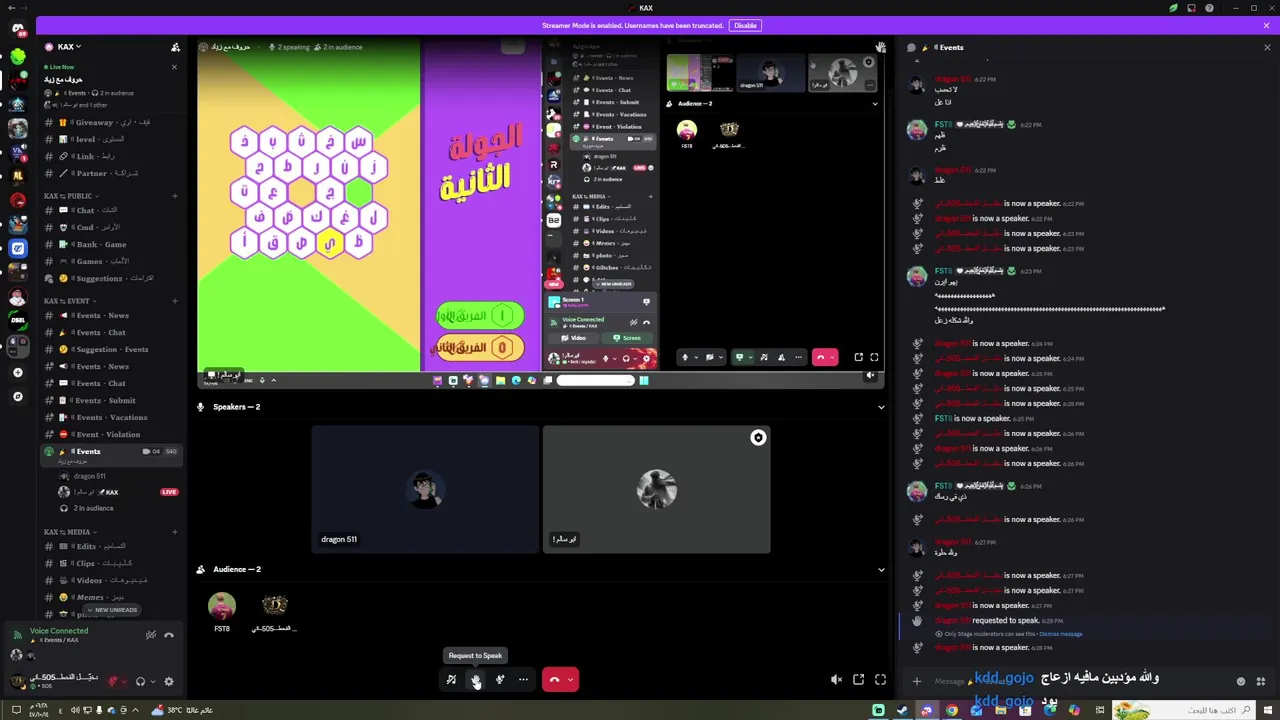Click the red LIVE badge in channel list

coord(169,492)
